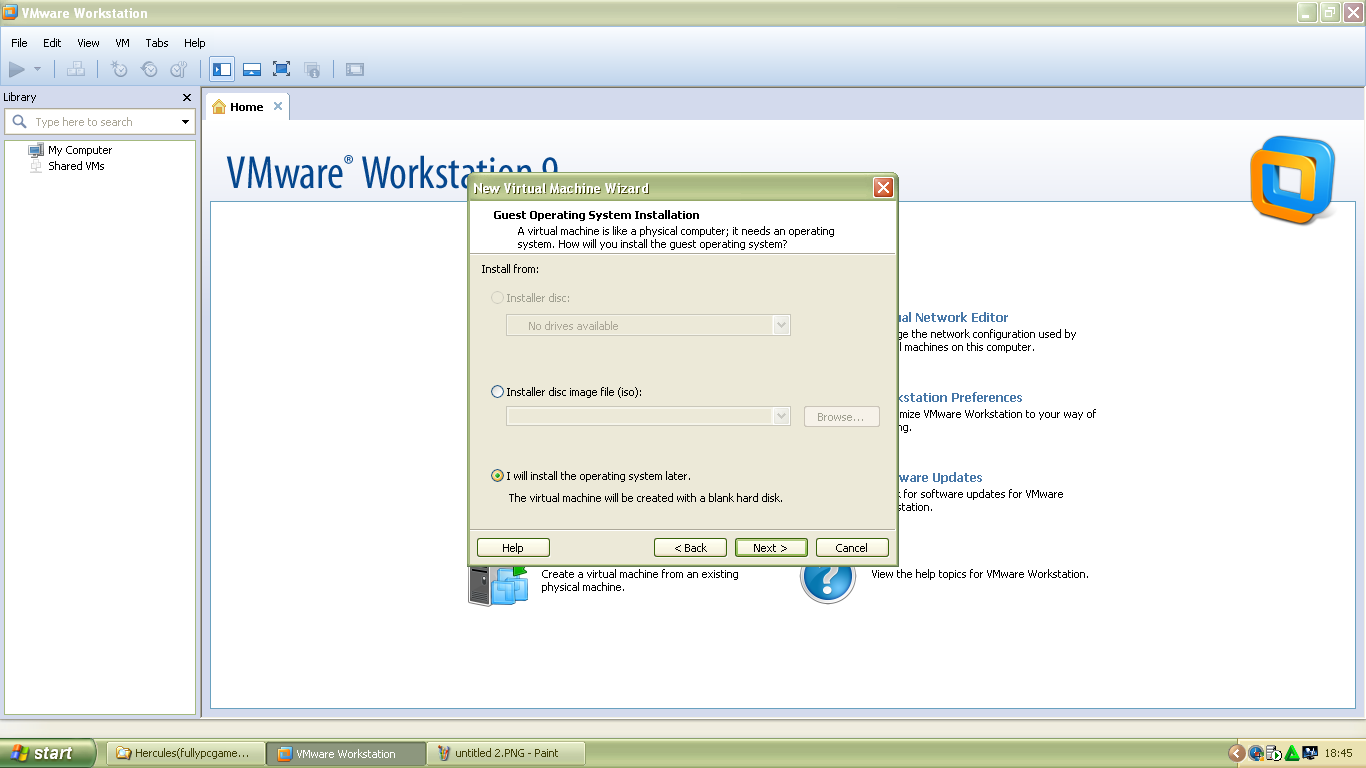Open the Library search filter dropdown arrow
Viewport: 1366px width, 768px height.
[186, 122]
